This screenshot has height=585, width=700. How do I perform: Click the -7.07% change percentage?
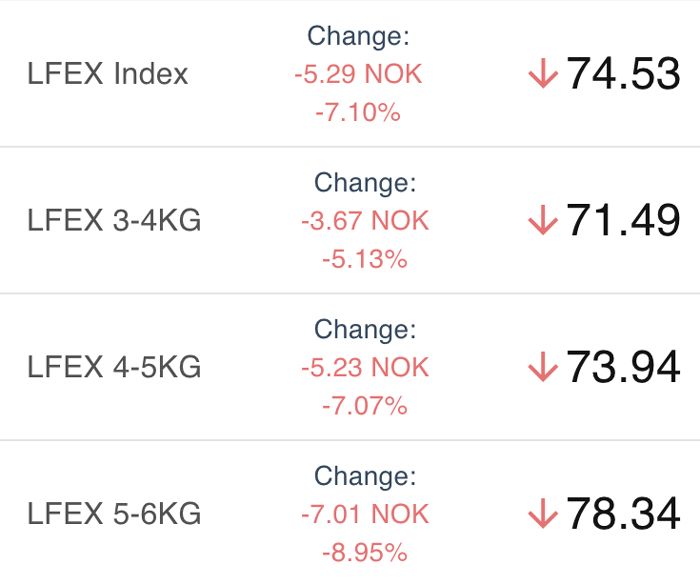pos(365,405)
